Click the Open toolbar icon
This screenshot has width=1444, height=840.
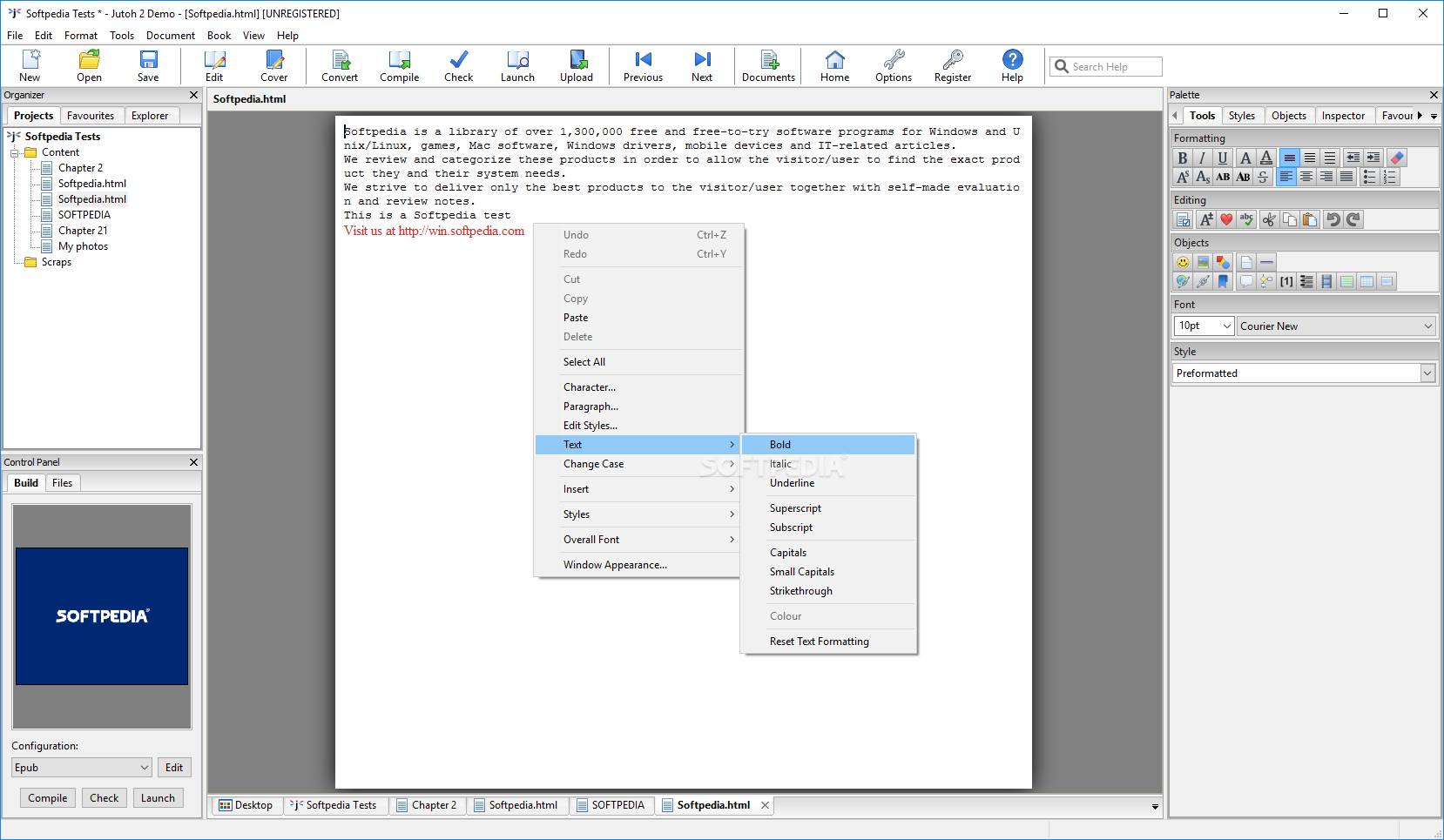(x=89, y=66)
